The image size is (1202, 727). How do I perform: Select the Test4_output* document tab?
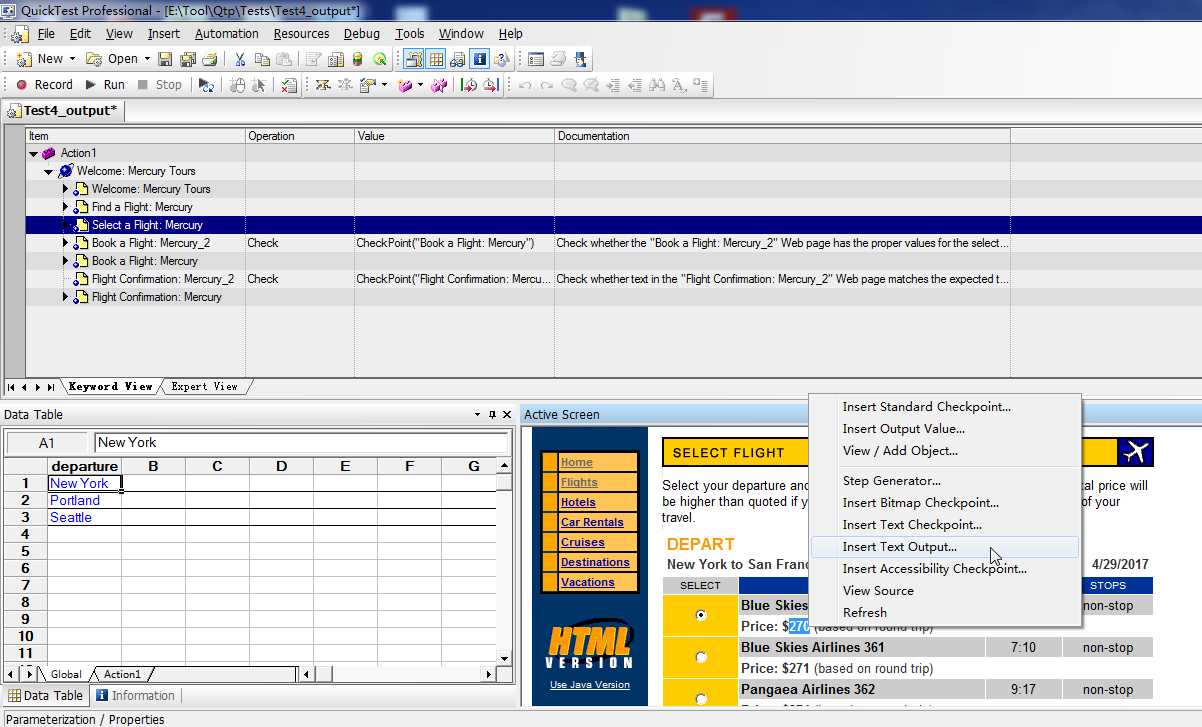tap(62, 110)
